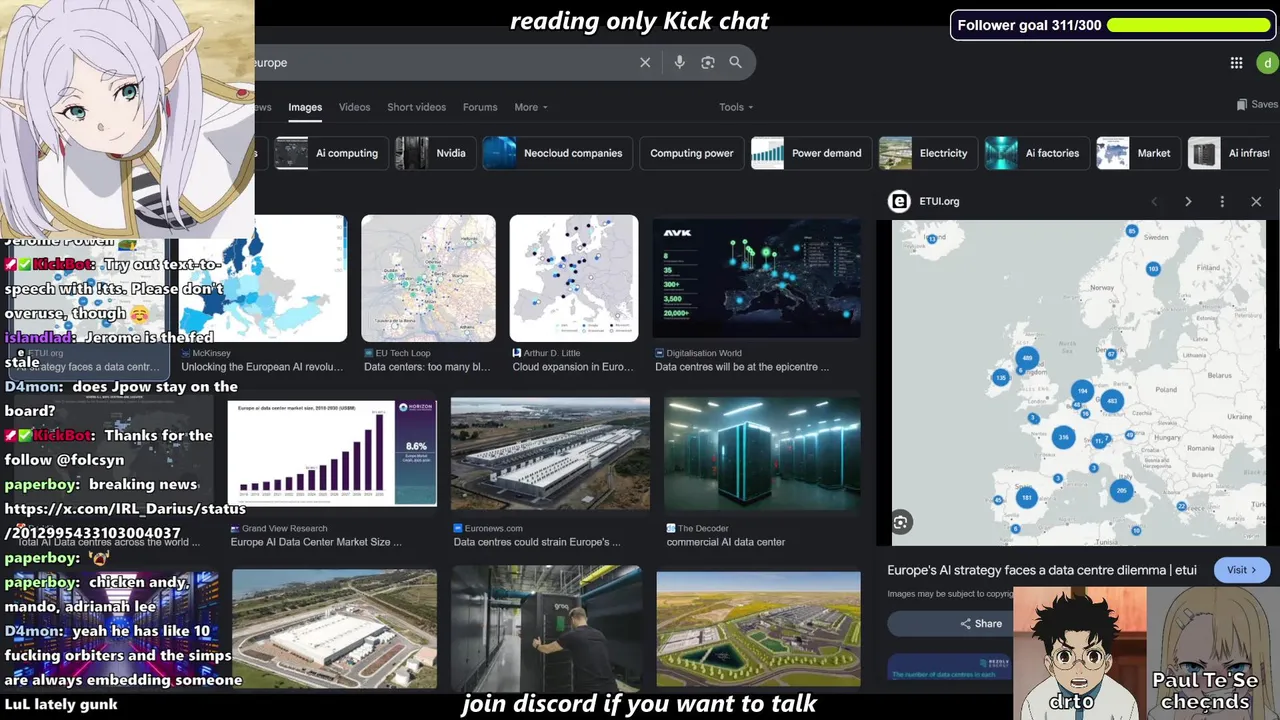Select the Neocloud companies filter chip
Screen dimensions: 1280x720
pyautogui.click(x=556, y=153)
